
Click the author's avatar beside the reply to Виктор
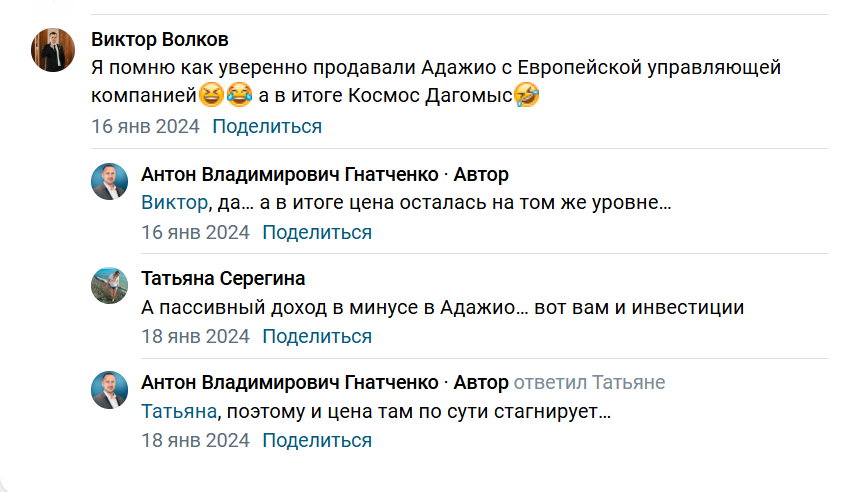tap(110, 181)
